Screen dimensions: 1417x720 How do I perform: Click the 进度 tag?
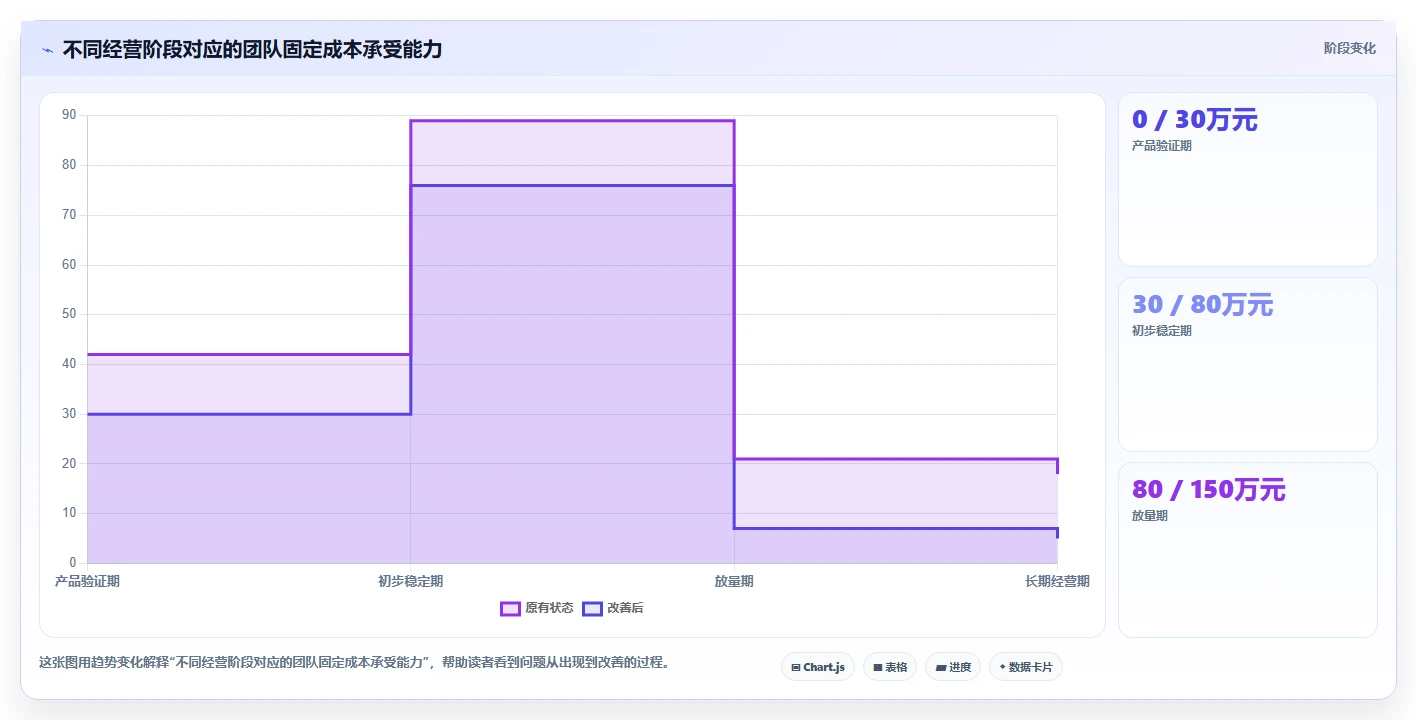click(x=953, y=667)
